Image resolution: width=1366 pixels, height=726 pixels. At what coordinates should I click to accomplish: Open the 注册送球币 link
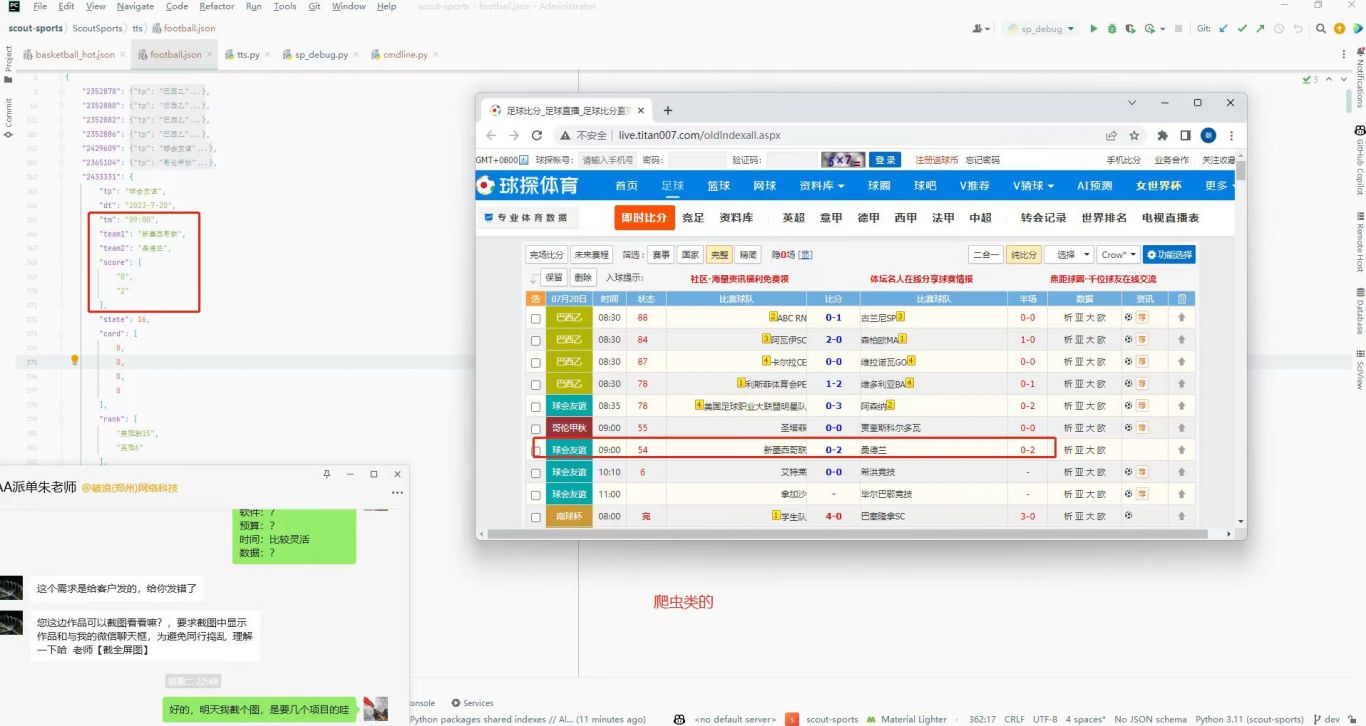[x=937, y=160]
